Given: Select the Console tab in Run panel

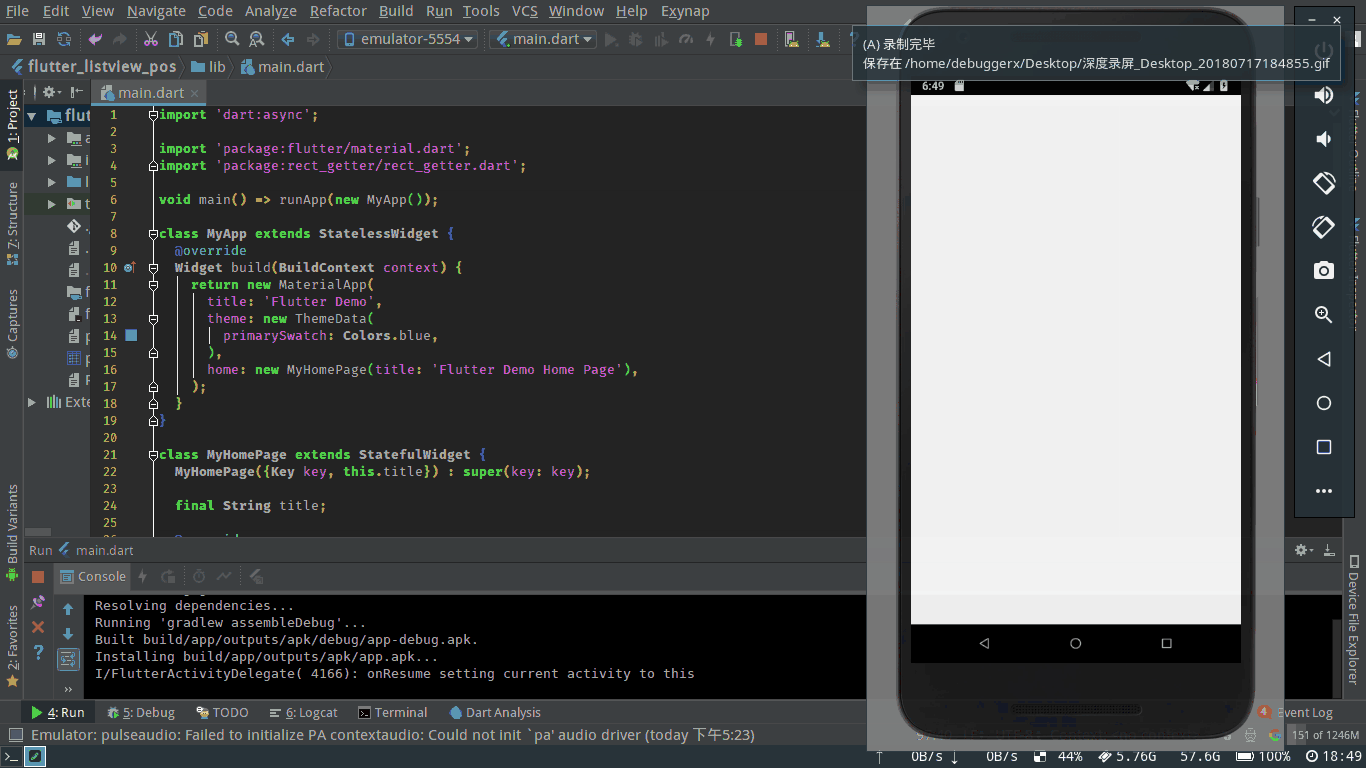Looking at the screenshot, I should coord(93,576).
